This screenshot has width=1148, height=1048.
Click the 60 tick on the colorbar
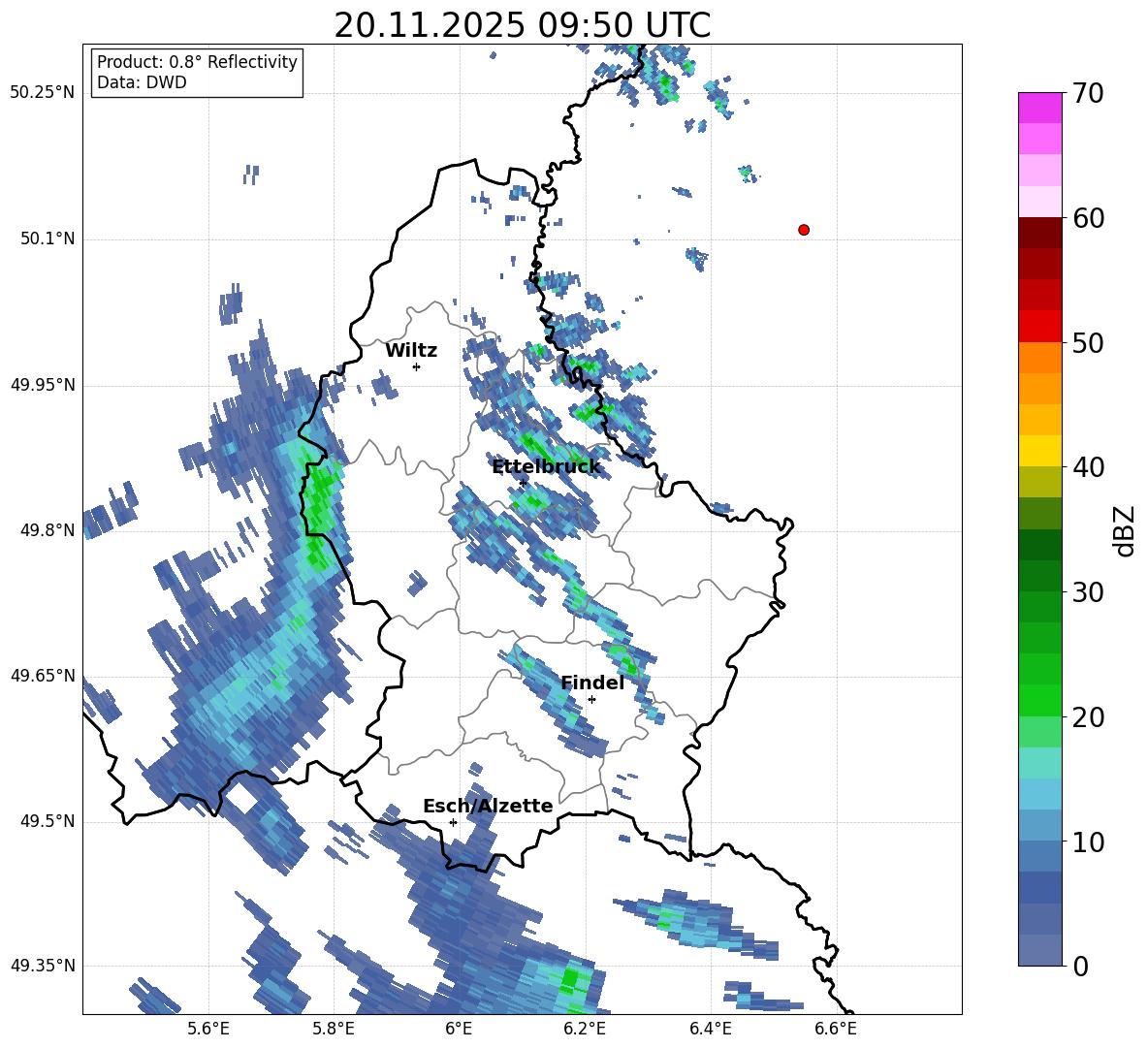1088,218
